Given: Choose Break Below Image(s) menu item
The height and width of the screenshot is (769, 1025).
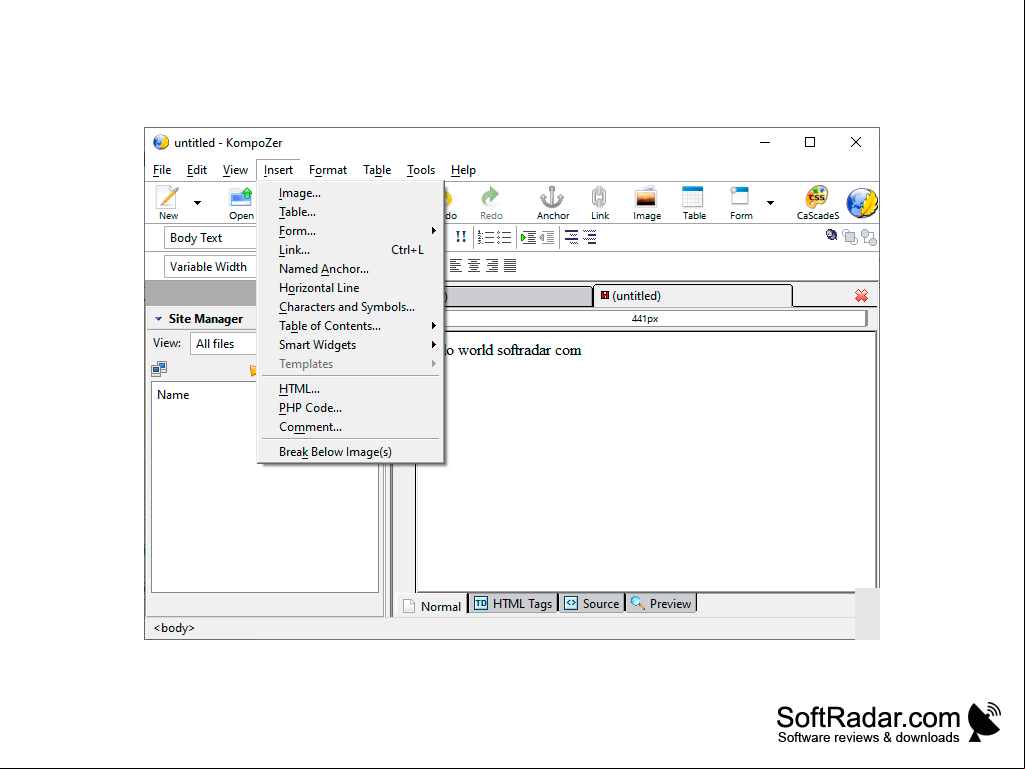Looking at the screenshot, I should pyautogui.click(x=351, y=452).
